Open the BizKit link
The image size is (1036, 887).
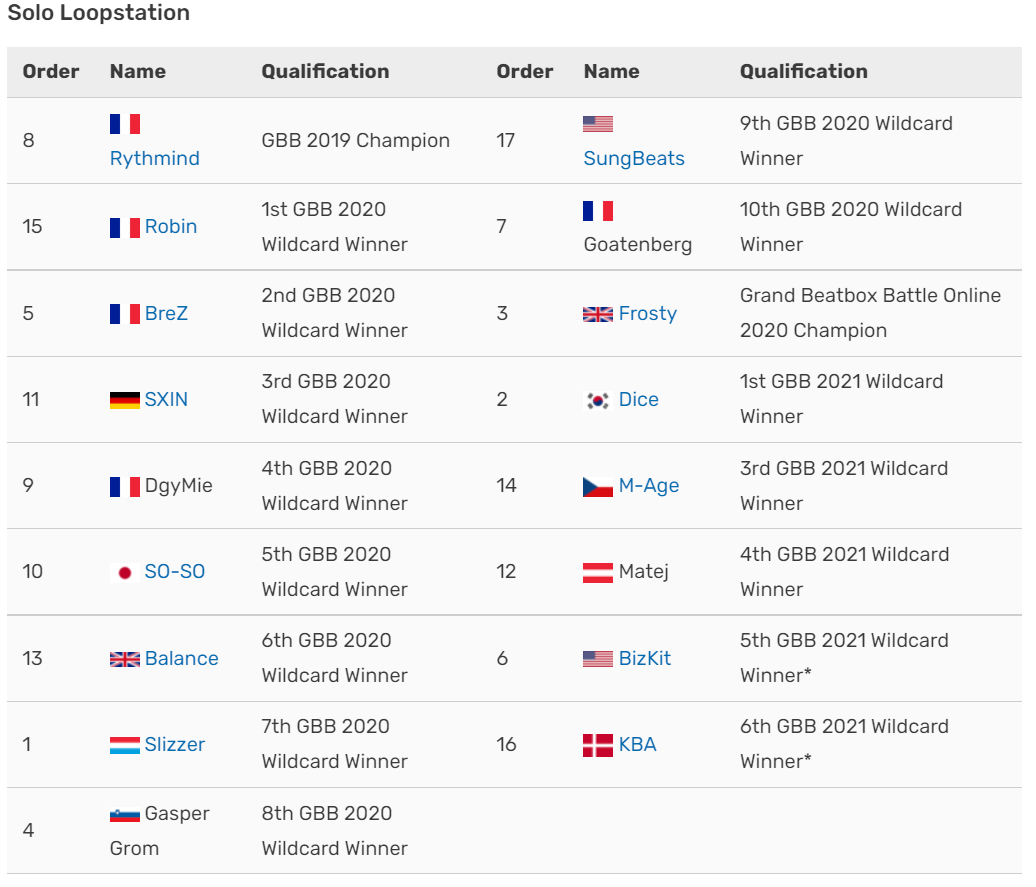pyautogui.click(x=645, y=658)
